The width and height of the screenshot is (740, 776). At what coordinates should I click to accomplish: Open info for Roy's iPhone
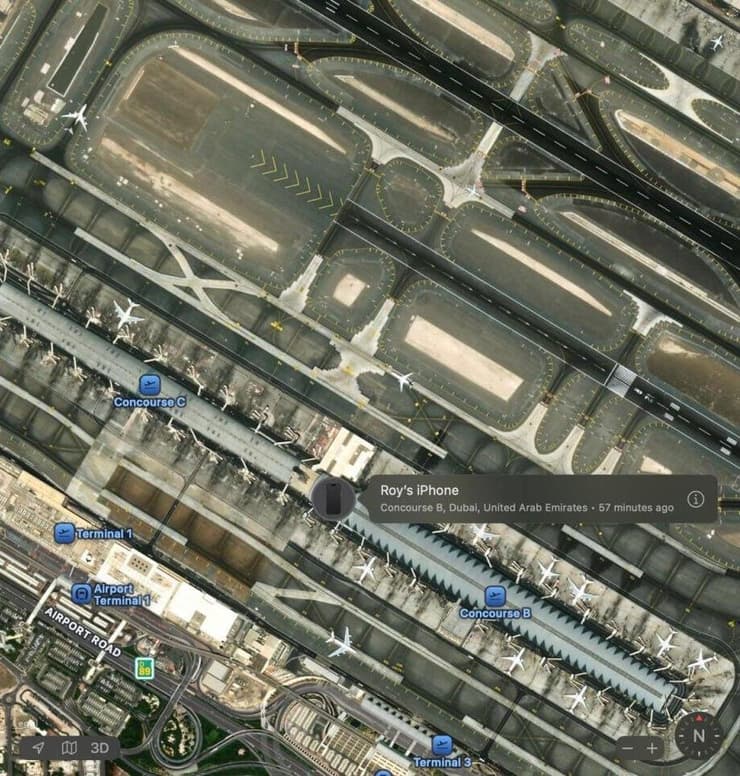696,498
